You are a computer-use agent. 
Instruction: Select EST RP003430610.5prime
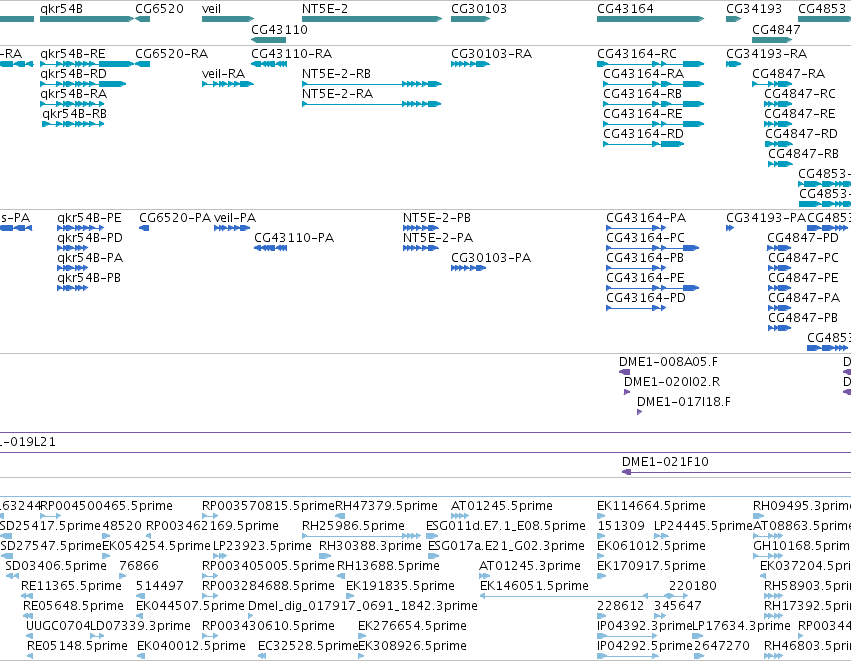268,626
